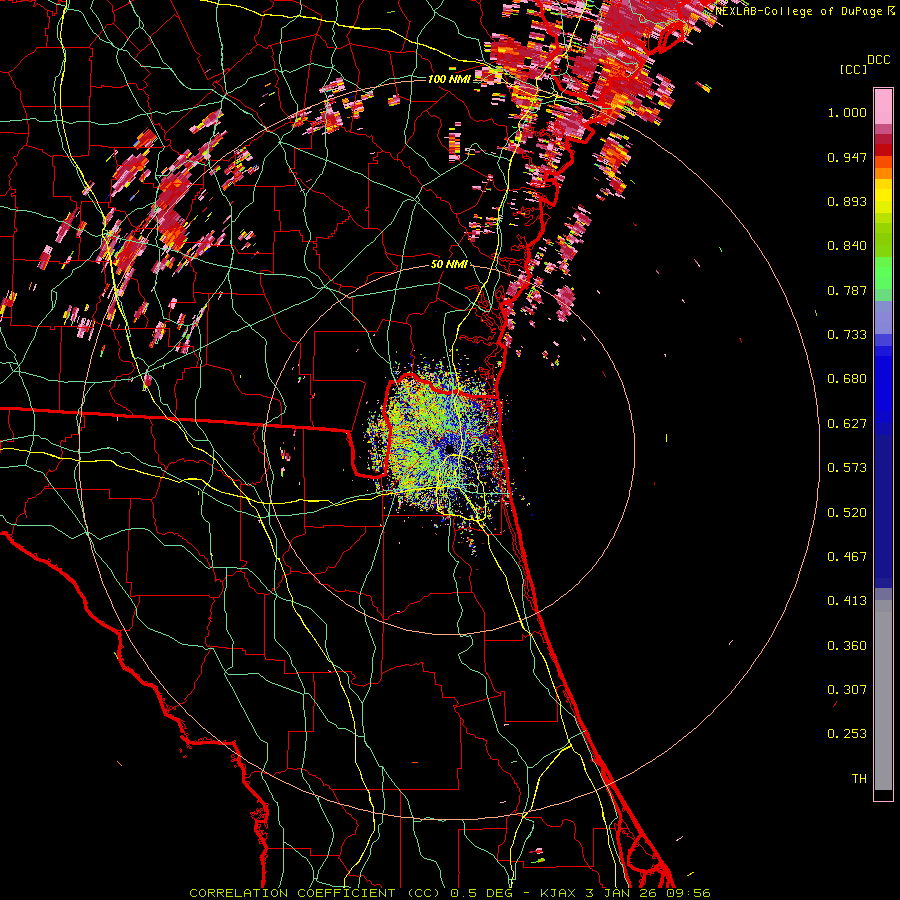Click the TH threshold label
900x900 pixels.
859,779
